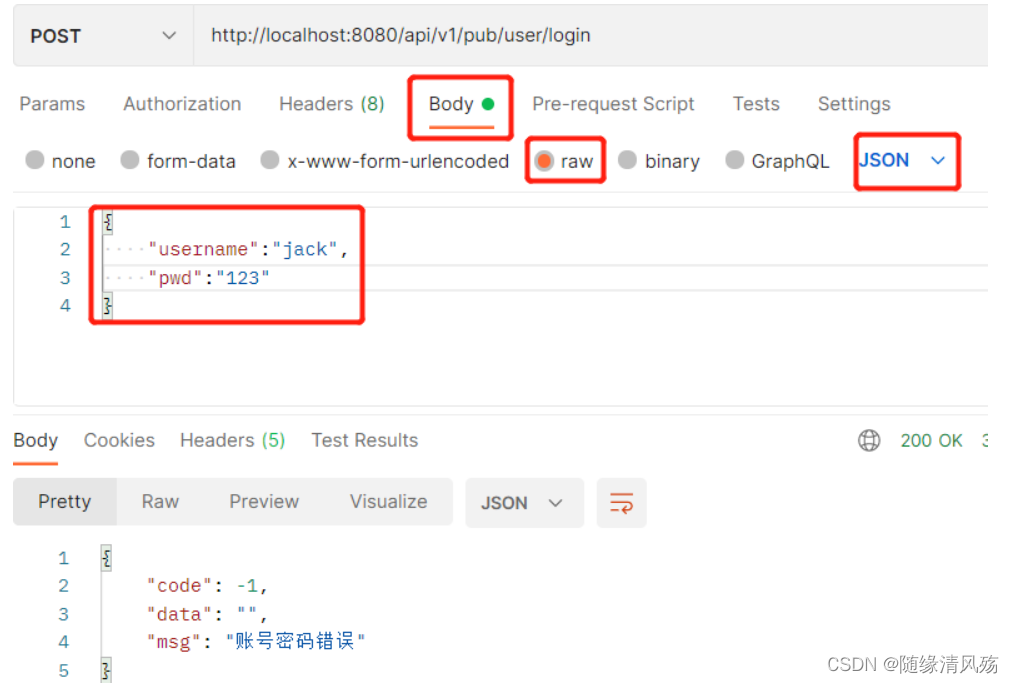Open the Tests tab
The width and height of the screenshot is (1014, 683).
(x=756, y=104)
